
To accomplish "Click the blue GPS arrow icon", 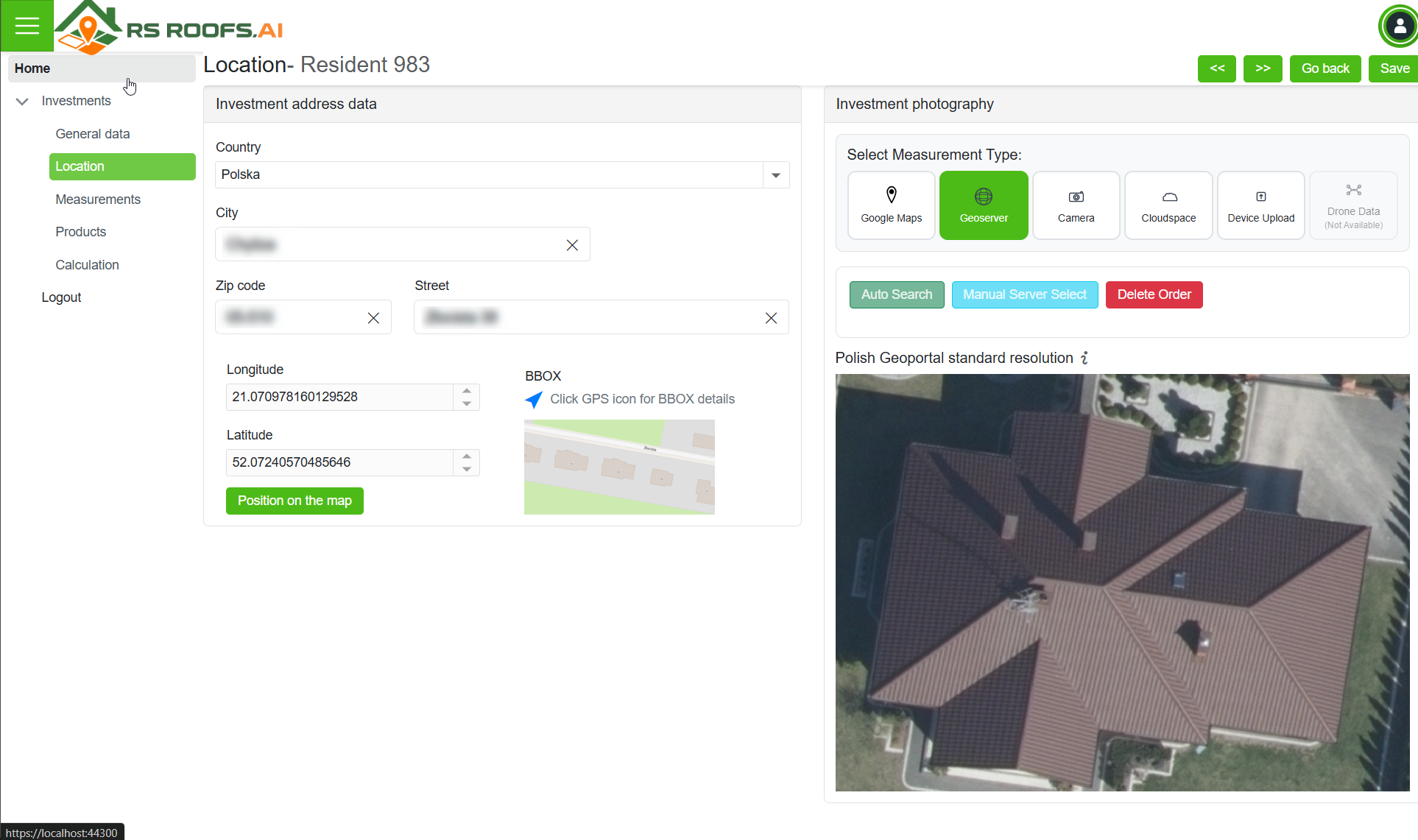I will 534,399.
